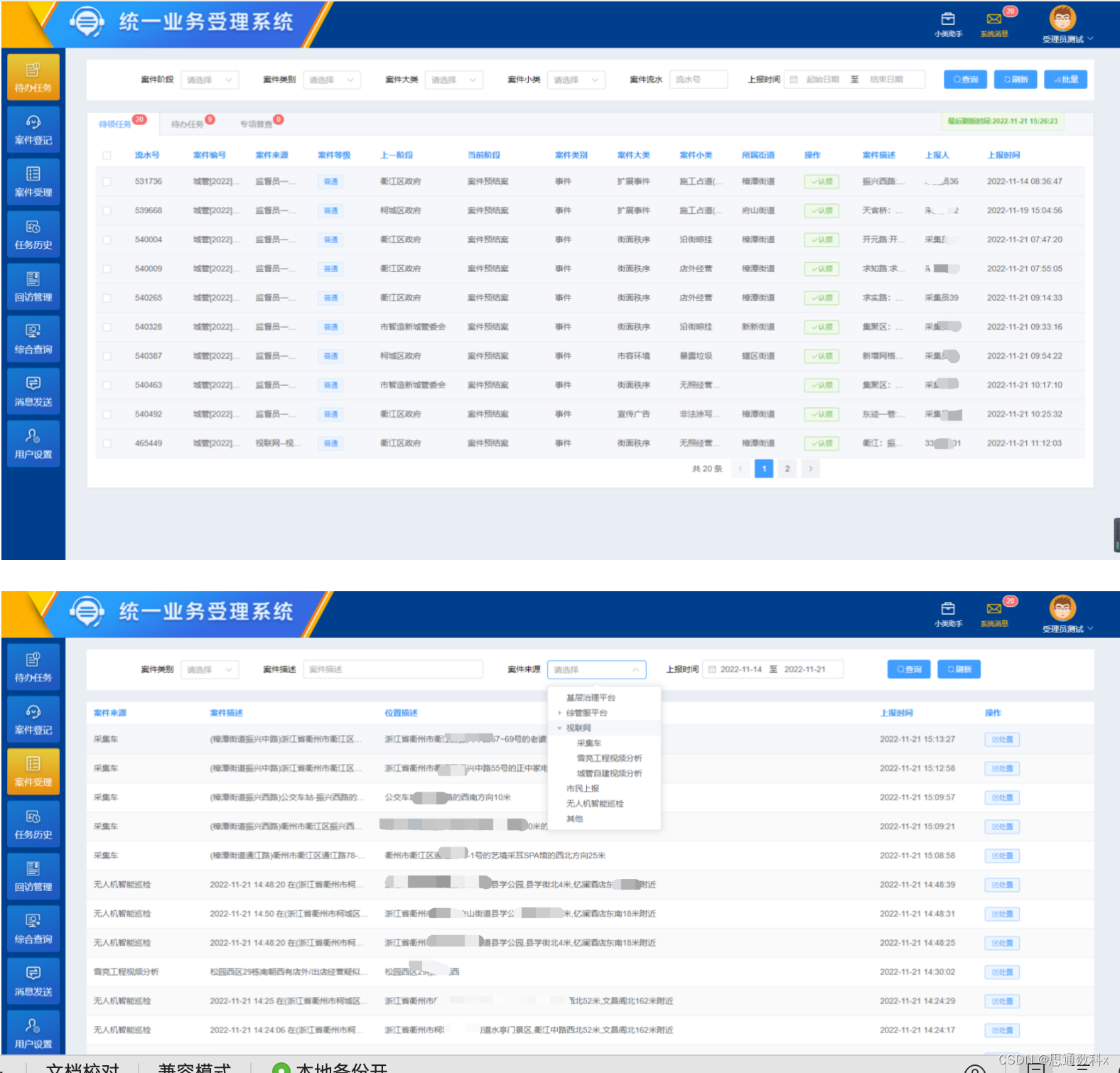Click the calendar icon beside 2022-11-14 date
The image size is (1120, 1073).
point(712,669)
